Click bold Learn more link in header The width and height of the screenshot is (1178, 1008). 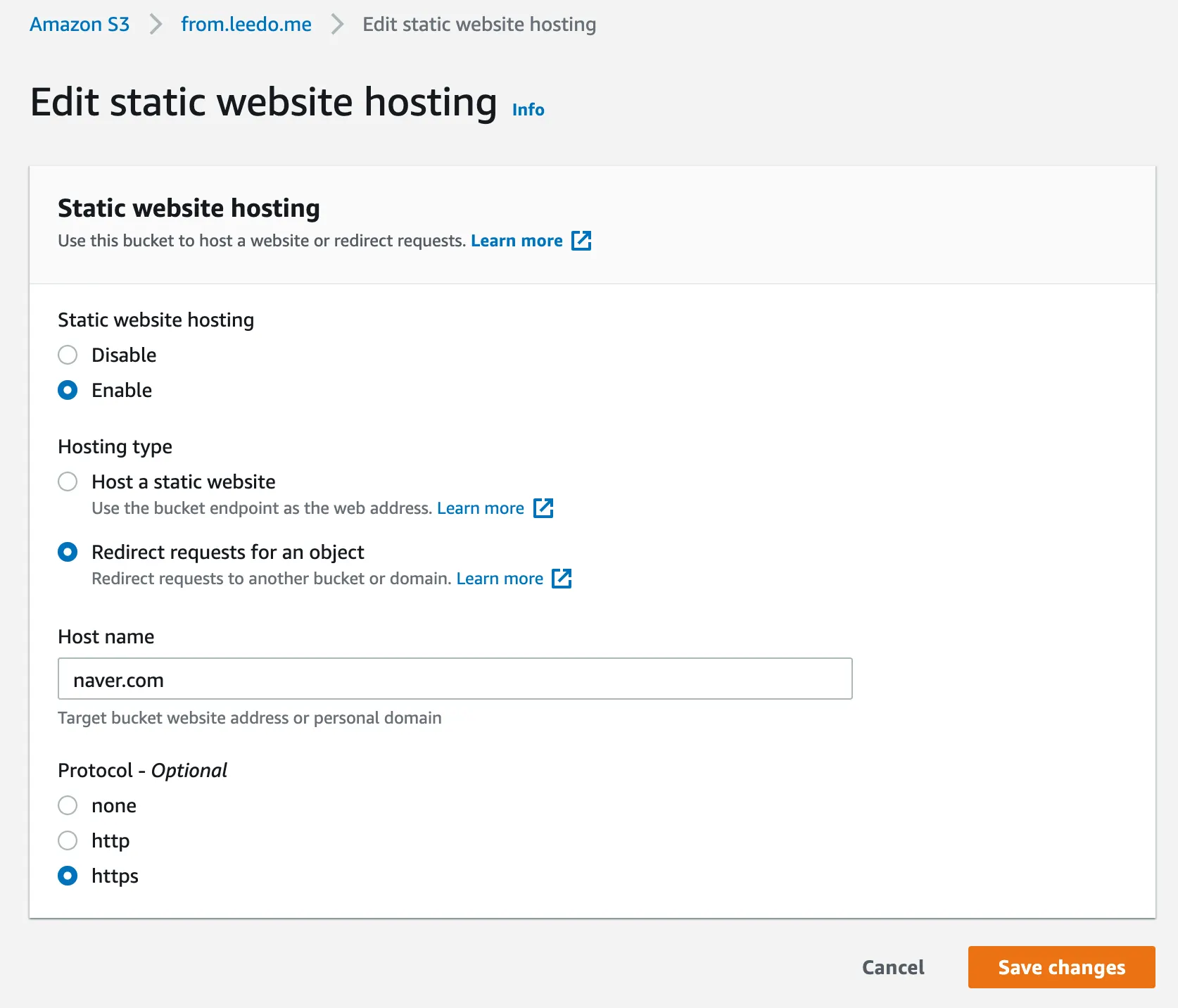(x=517, y=241)
